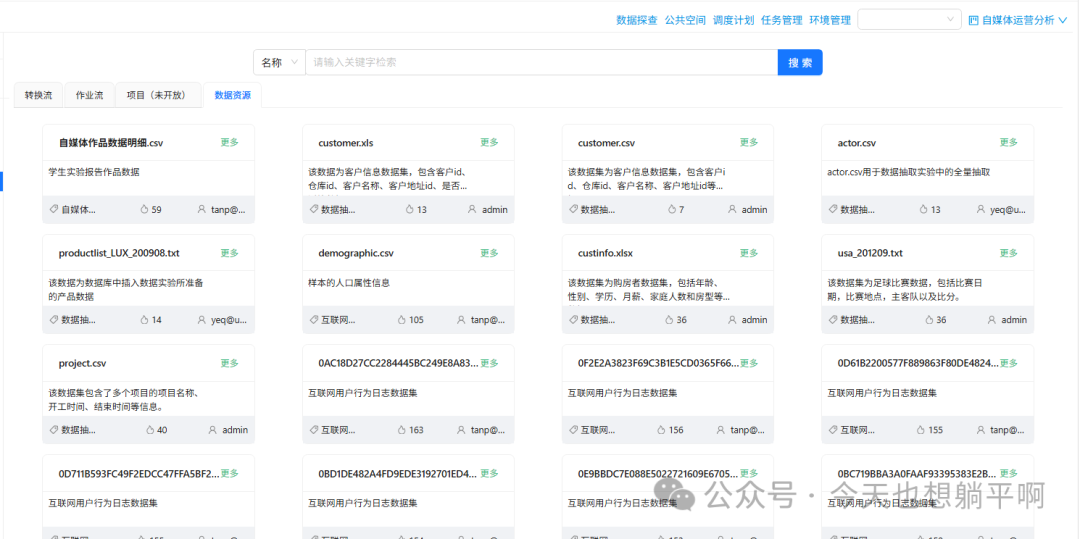Click the 样本的人口属性信息 description text
Image resolution: width=1080 pixels, height=539 pixels.
349,282
